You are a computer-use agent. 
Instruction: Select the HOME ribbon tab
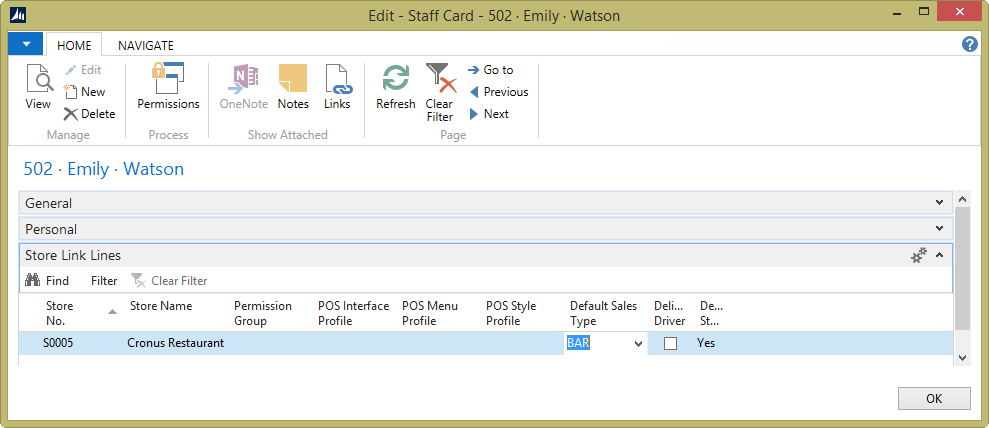pyautogui.click(x=74, y=45)
